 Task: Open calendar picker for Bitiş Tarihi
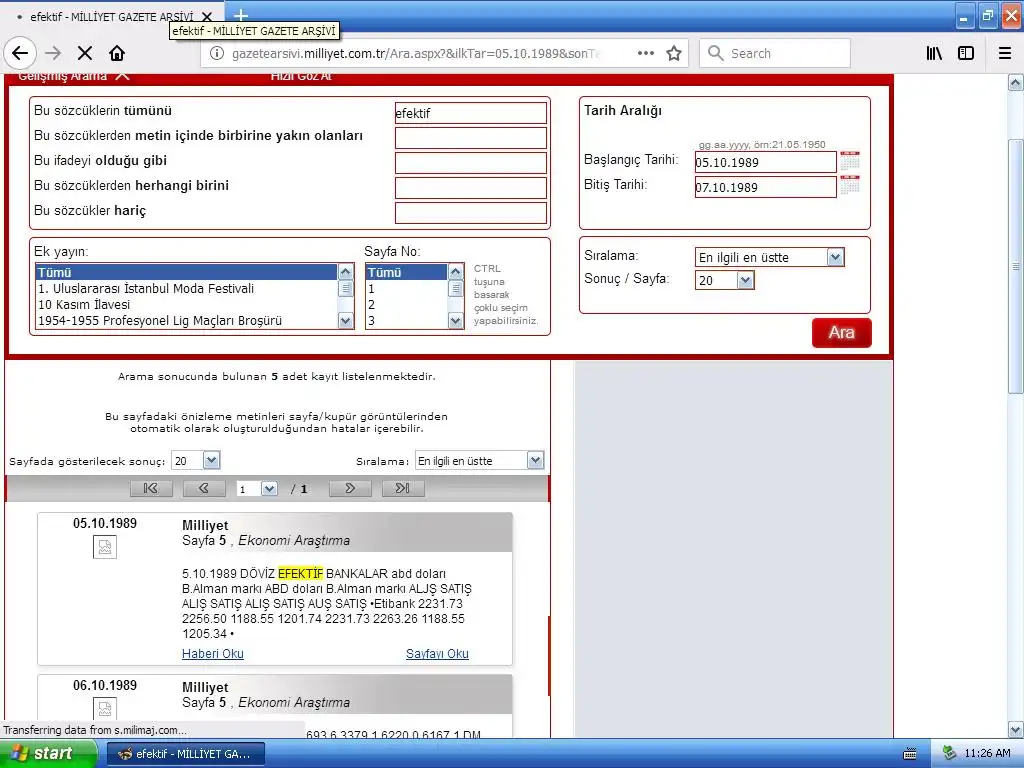coord(850,185)
